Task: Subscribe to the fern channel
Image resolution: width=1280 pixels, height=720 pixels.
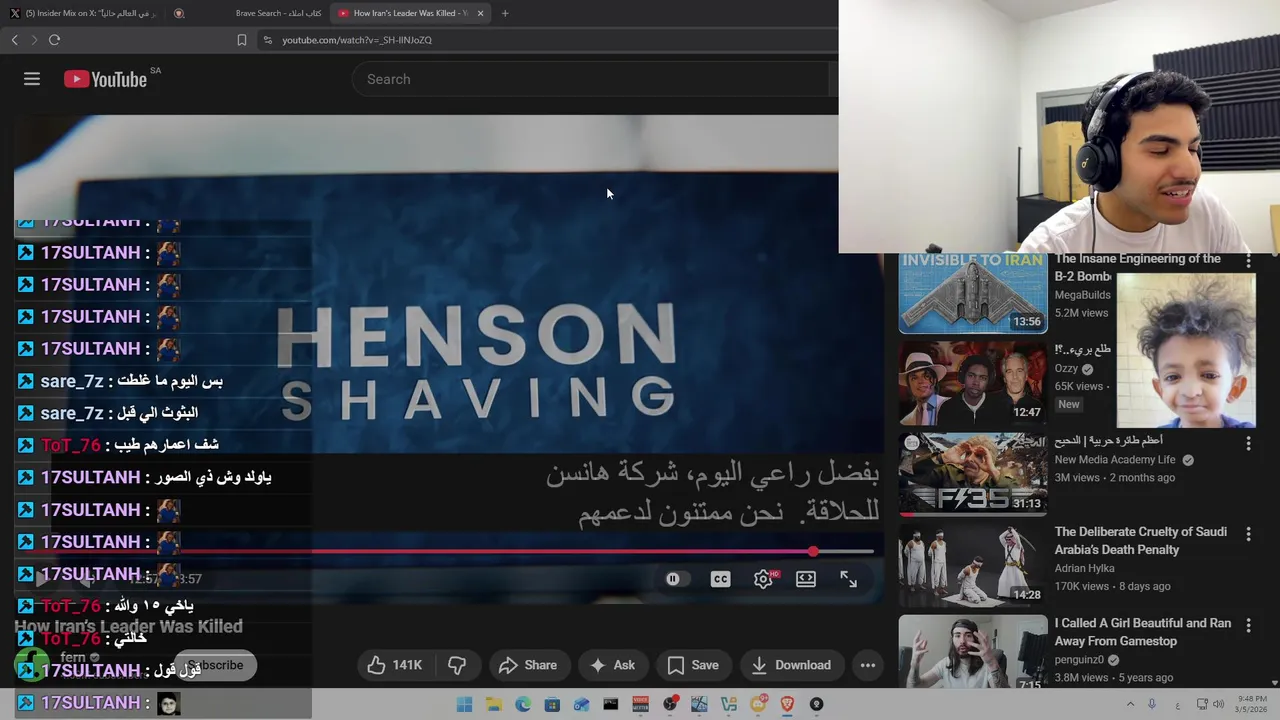Action: 215,665
